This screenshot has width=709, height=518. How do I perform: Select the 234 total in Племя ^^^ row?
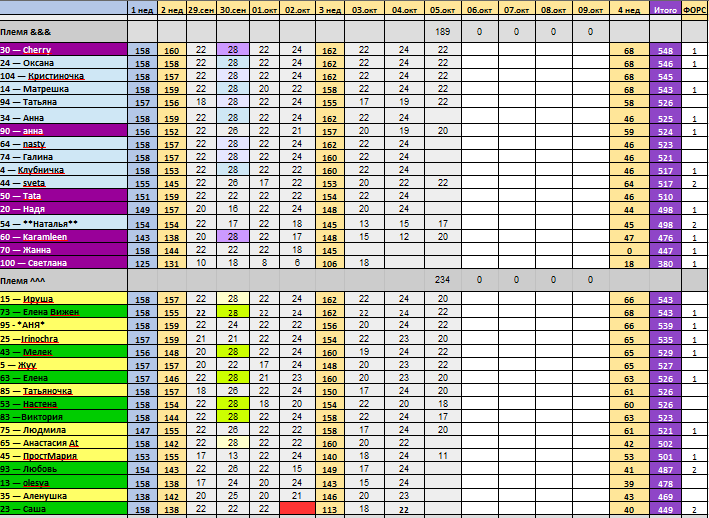[442, 281]
